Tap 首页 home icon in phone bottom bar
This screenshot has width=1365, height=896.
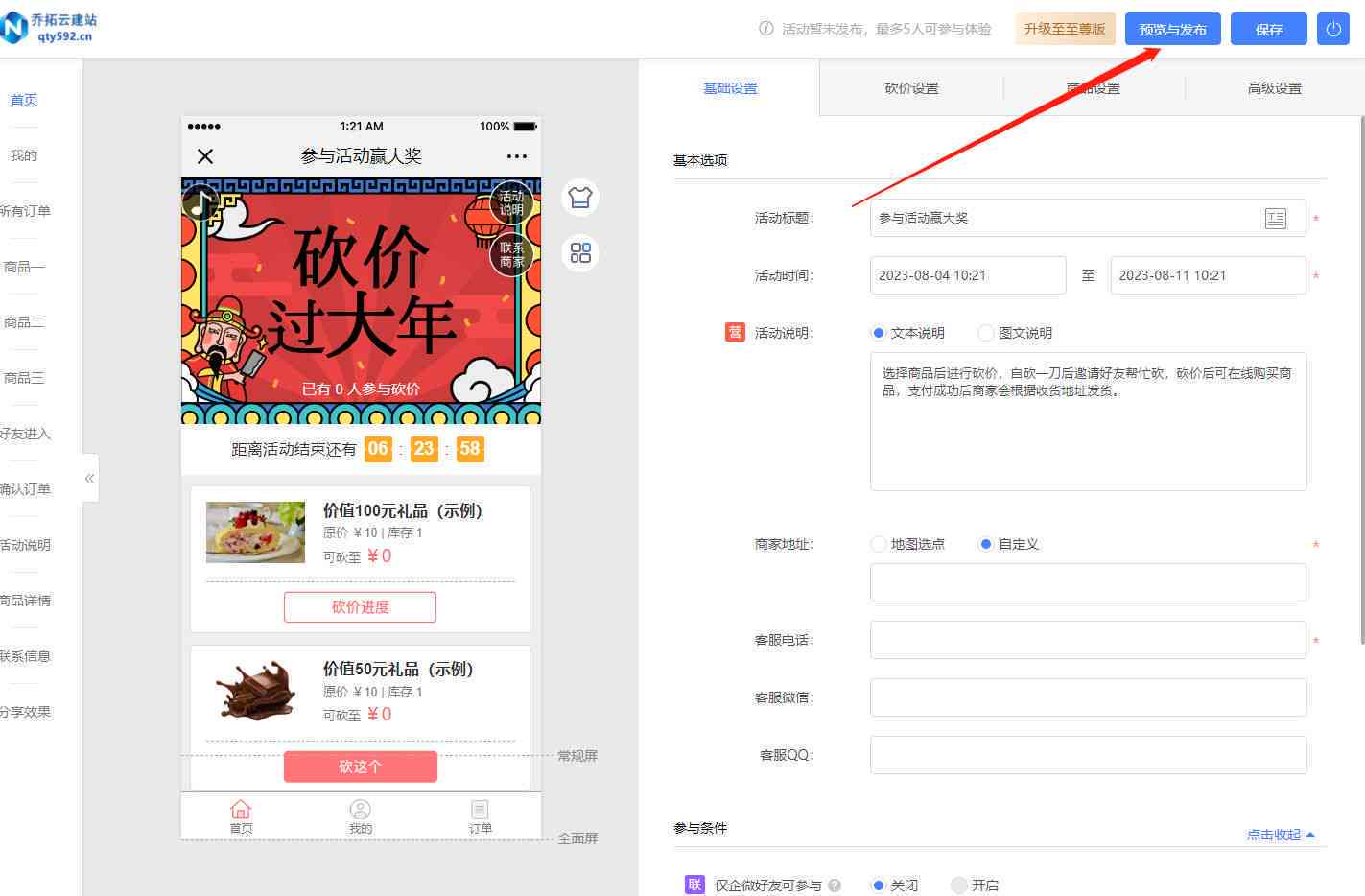click(241, 816)
